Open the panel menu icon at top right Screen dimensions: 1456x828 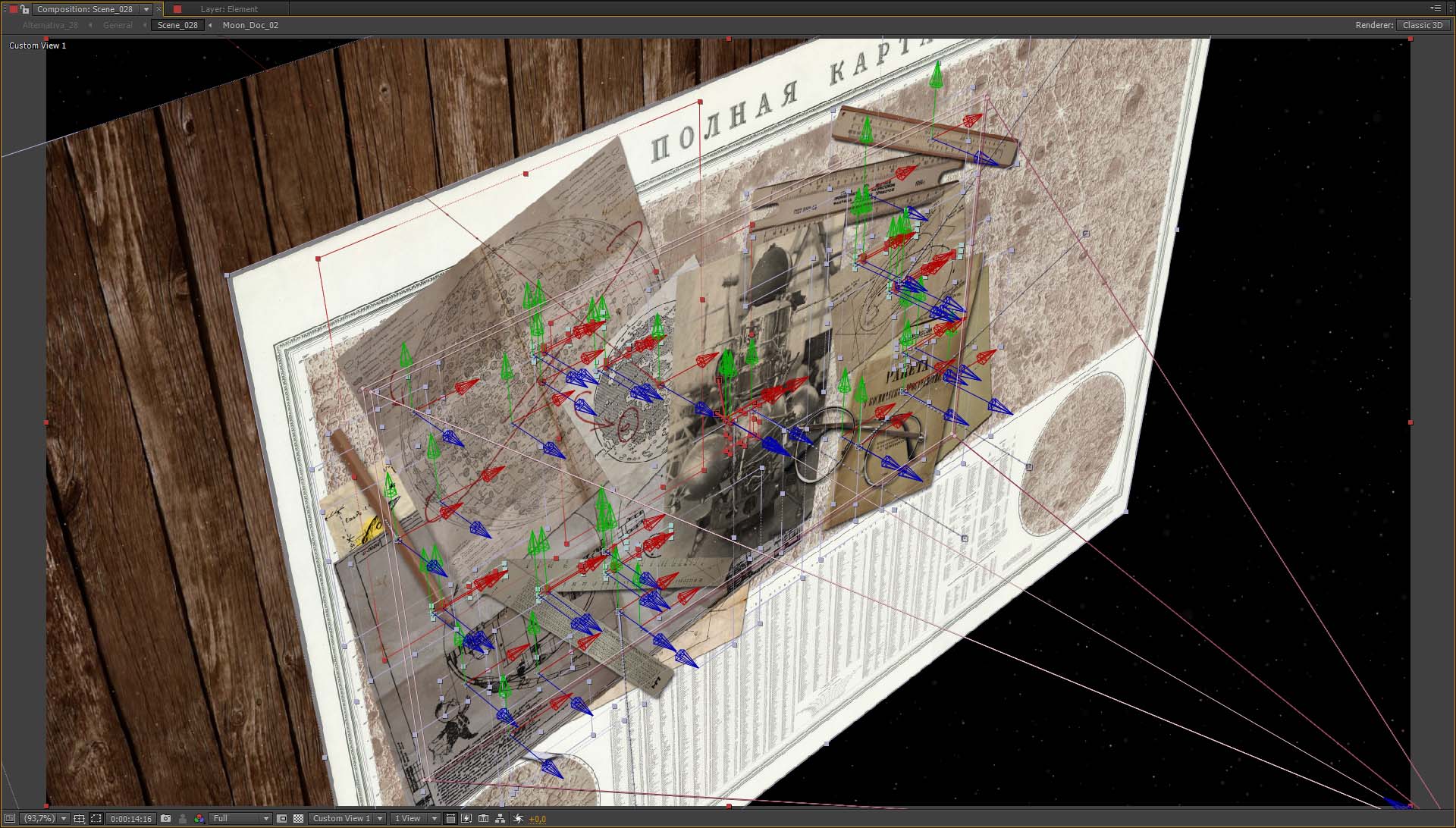click(1436, 8)
